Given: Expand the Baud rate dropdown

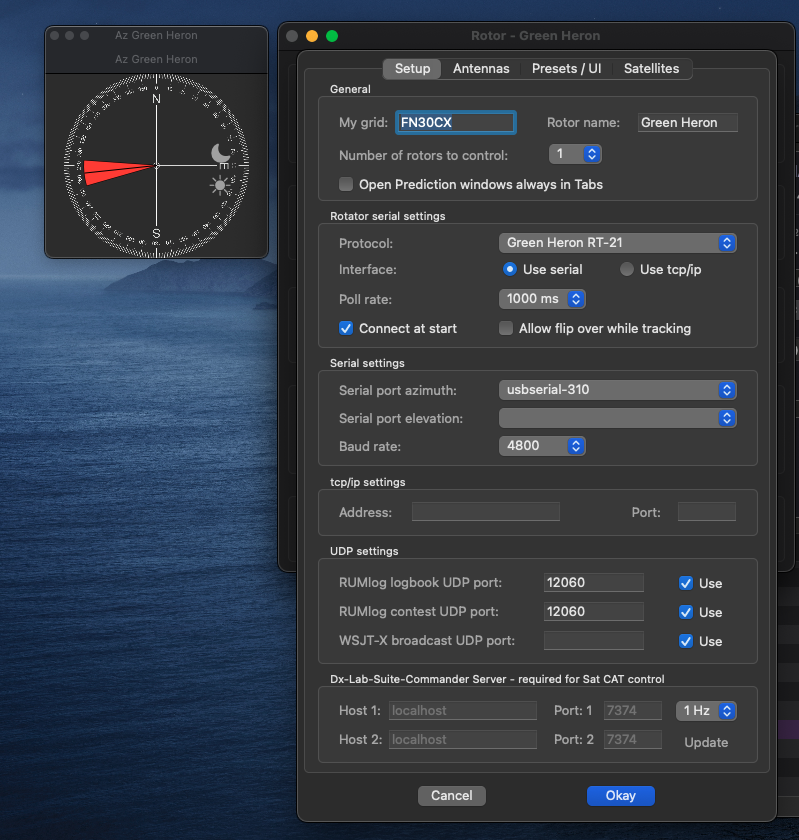Looking at the screenshot, I should (542, 446).
